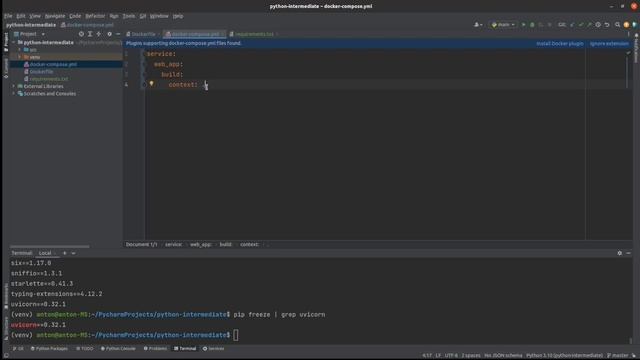This screenshot has height=360, width=640.
Task: Click the terminal command prompt input
Action: coord(236,335)
